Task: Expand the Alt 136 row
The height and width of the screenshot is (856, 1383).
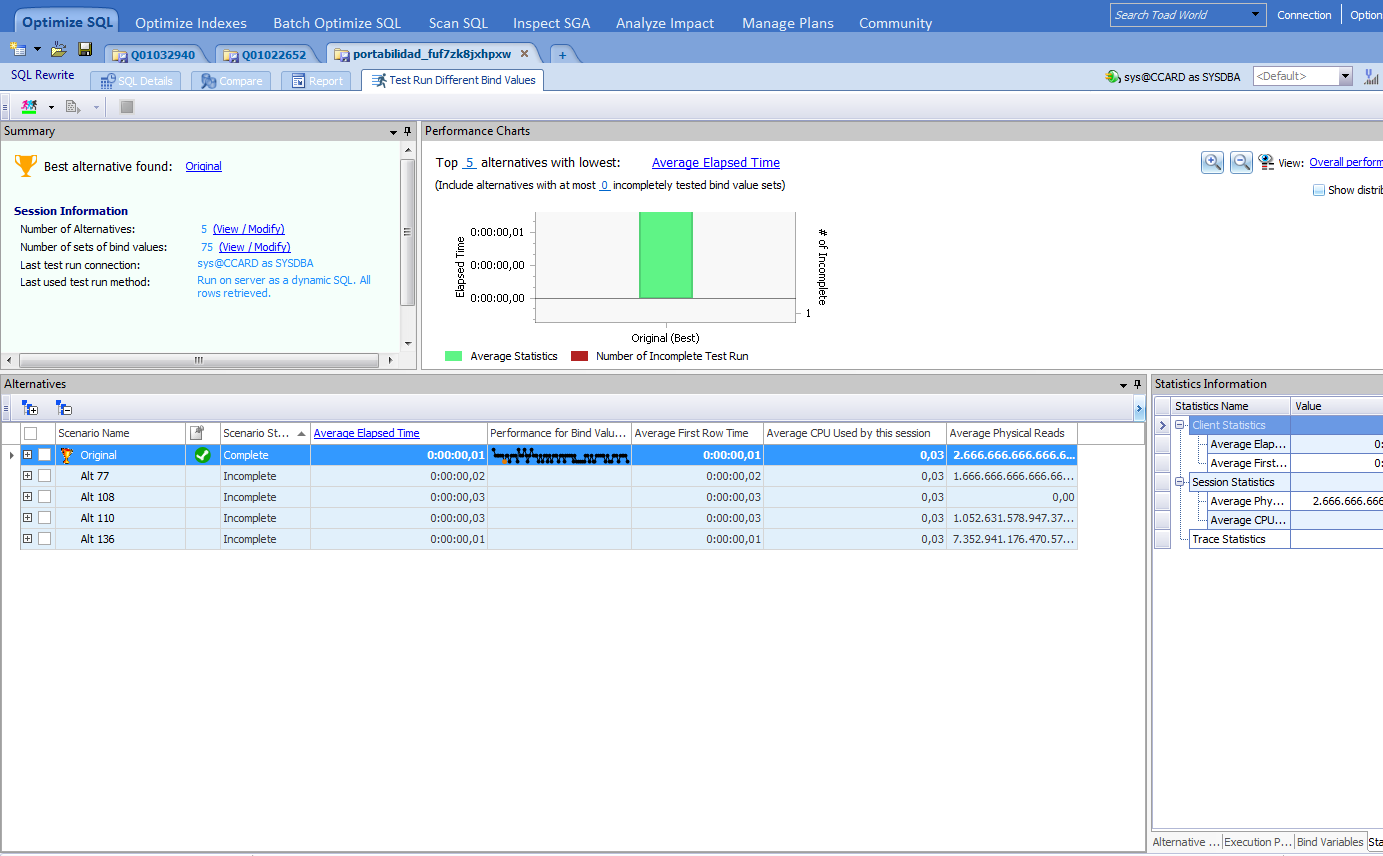Action: [27, 539]
